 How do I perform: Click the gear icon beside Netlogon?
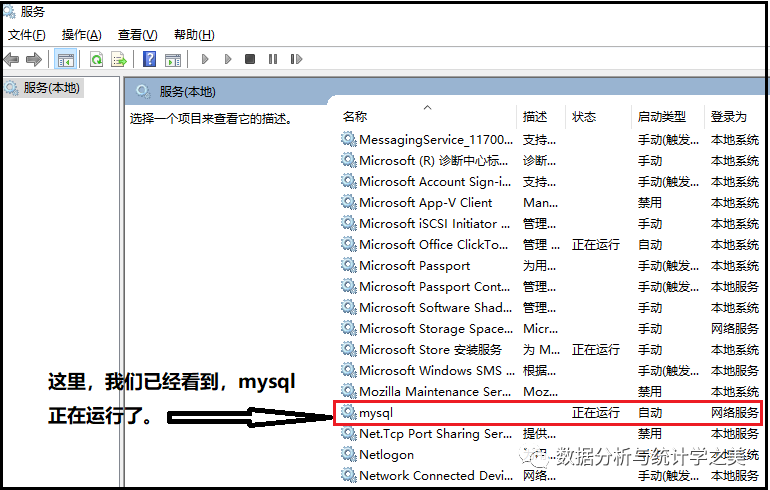point(349,454)
